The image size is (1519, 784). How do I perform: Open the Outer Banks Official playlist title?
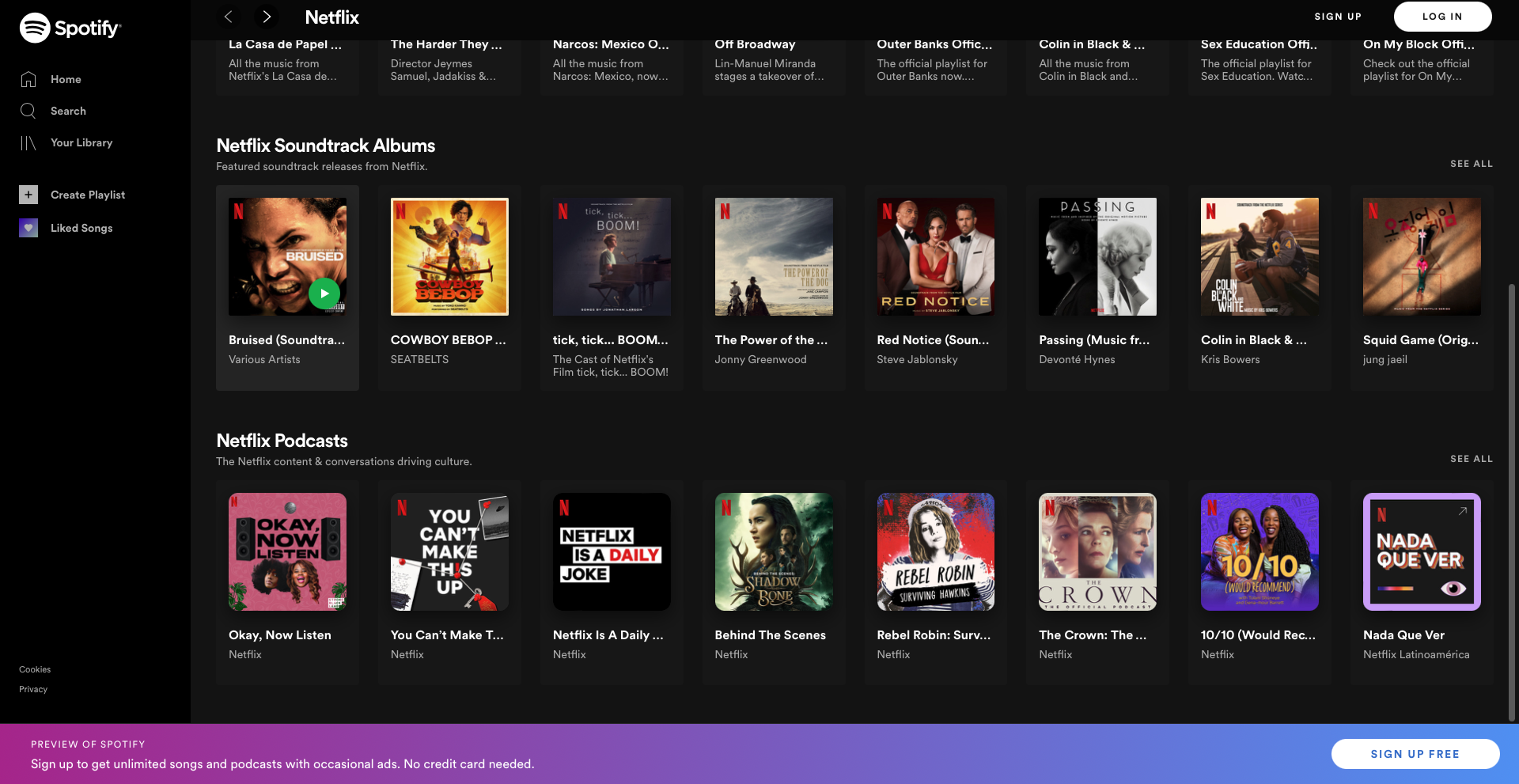click(x=934, y=44)
